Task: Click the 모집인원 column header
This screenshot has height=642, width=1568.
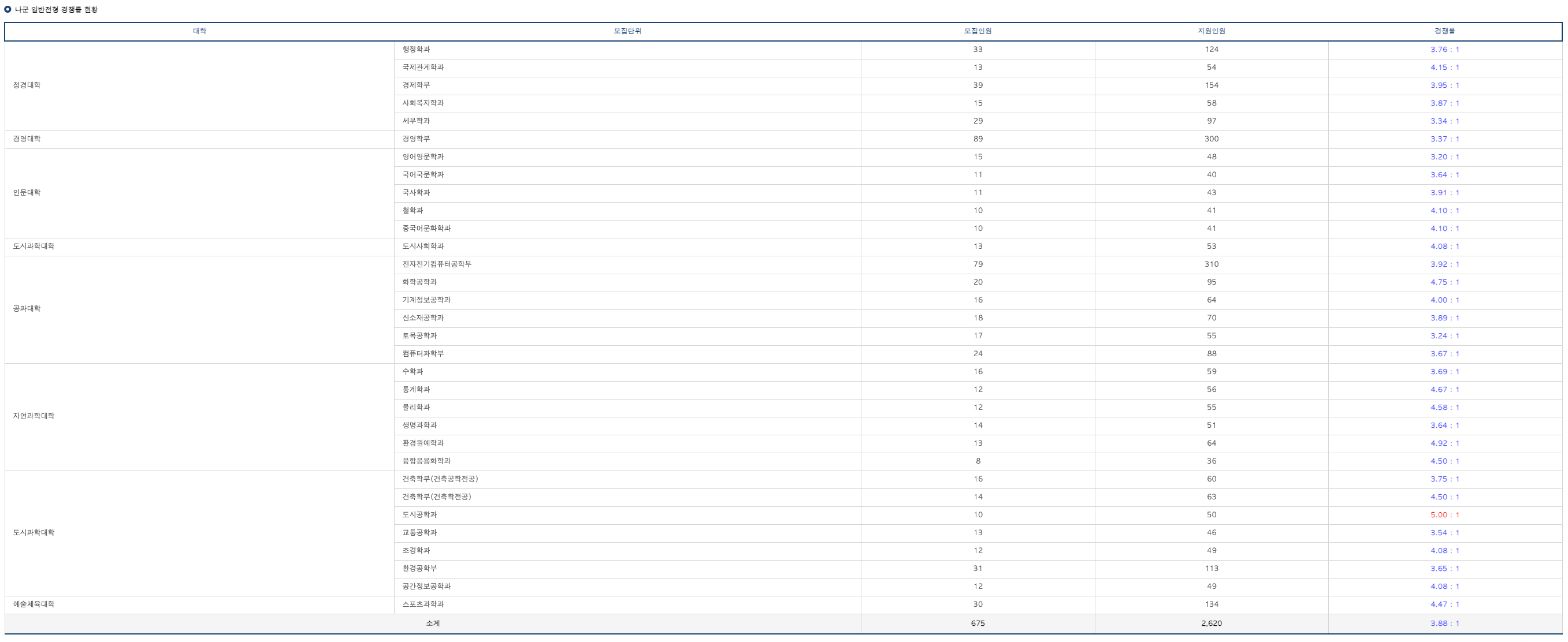Action: point(977,31)
